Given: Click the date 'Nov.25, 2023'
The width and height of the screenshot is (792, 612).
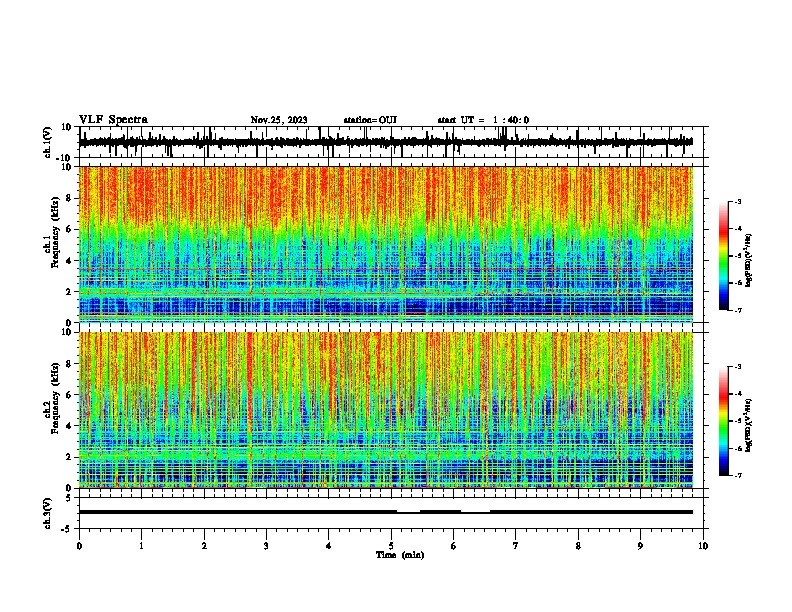Looking at the screenshot, I should 279,120.
